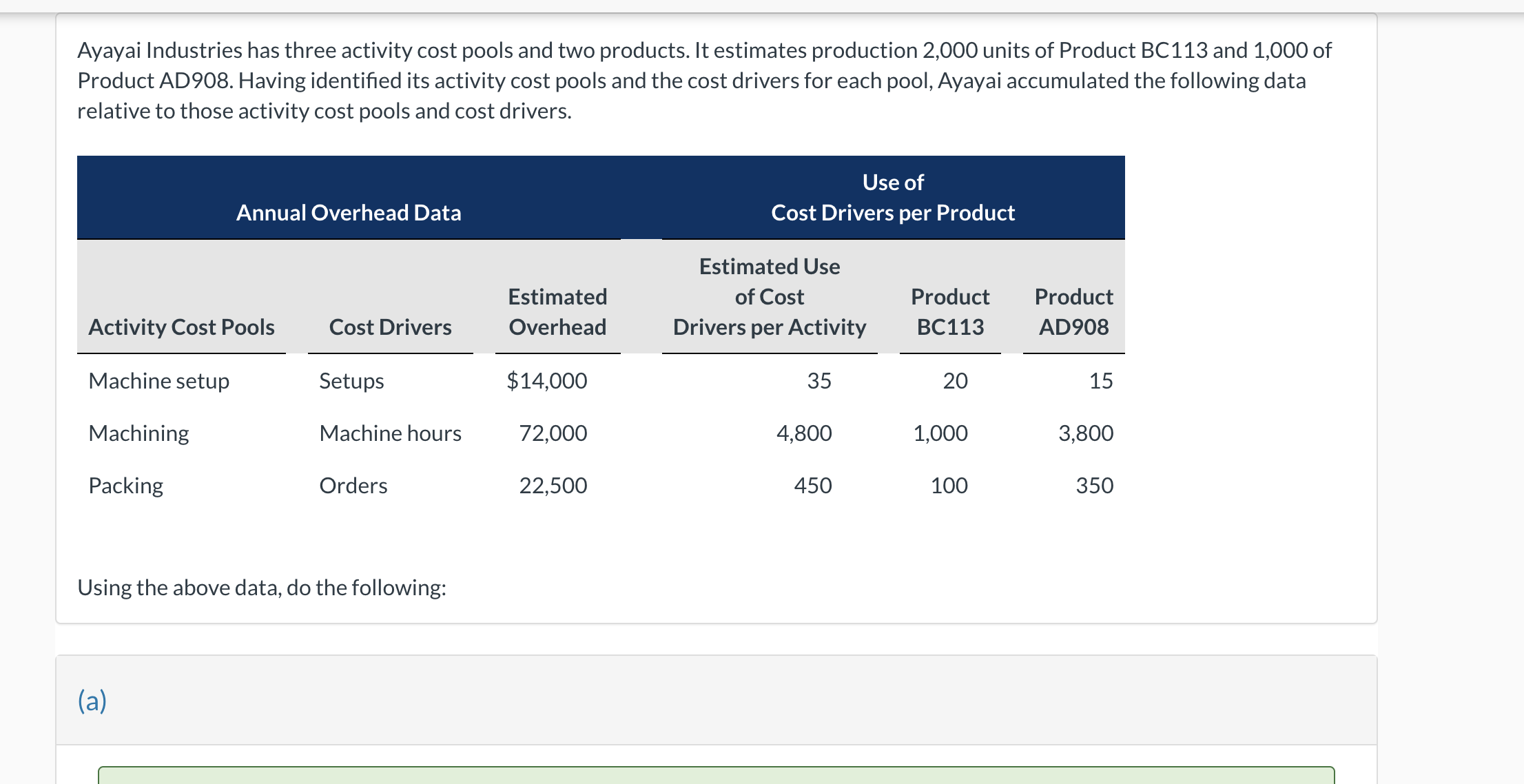Click the 4,800 estimated use value
This screenshot has height=784, width=1524.
click(804, 433)
